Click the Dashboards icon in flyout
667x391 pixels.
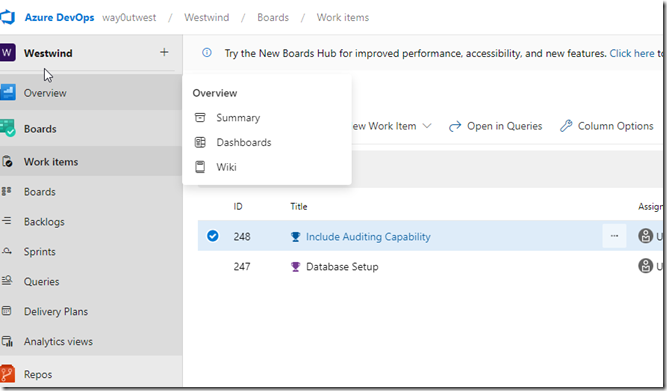(200, 142)
